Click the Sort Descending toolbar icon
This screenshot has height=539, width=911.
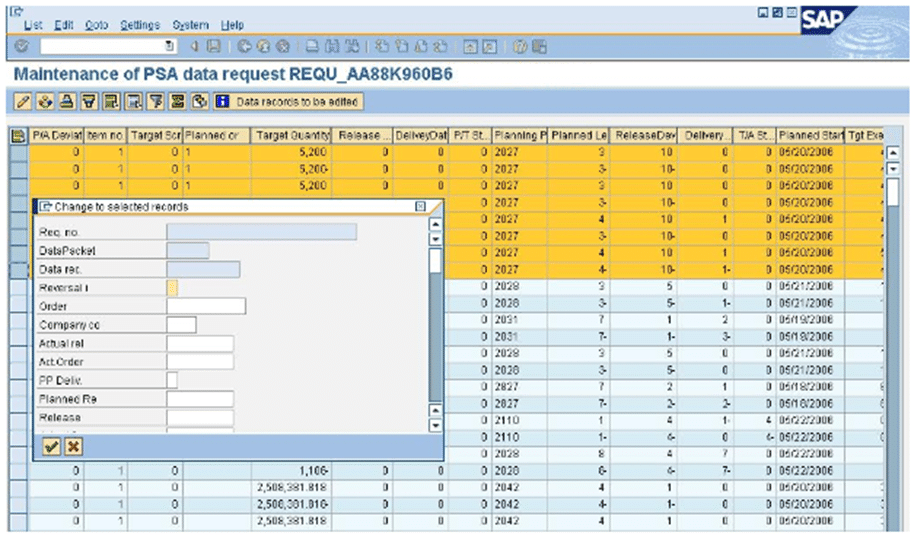(89, 102)
